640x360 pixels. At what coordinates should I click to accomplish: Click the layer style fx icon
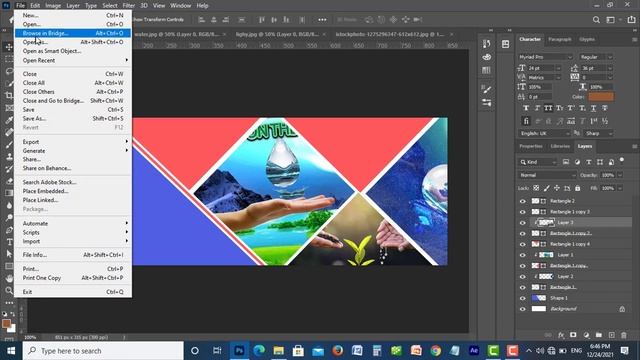pos(561,335)
